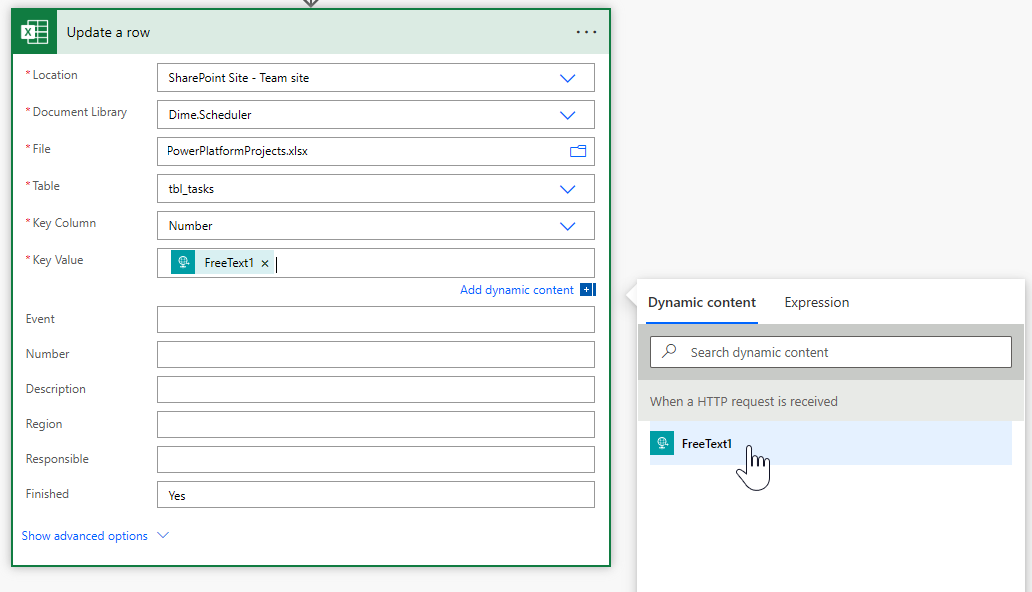Viewport: 1032px width, 592px height.
Task: Click the FreeText1 token icon in Key Value
Action: pyautogui.click(x=184, y=263)
